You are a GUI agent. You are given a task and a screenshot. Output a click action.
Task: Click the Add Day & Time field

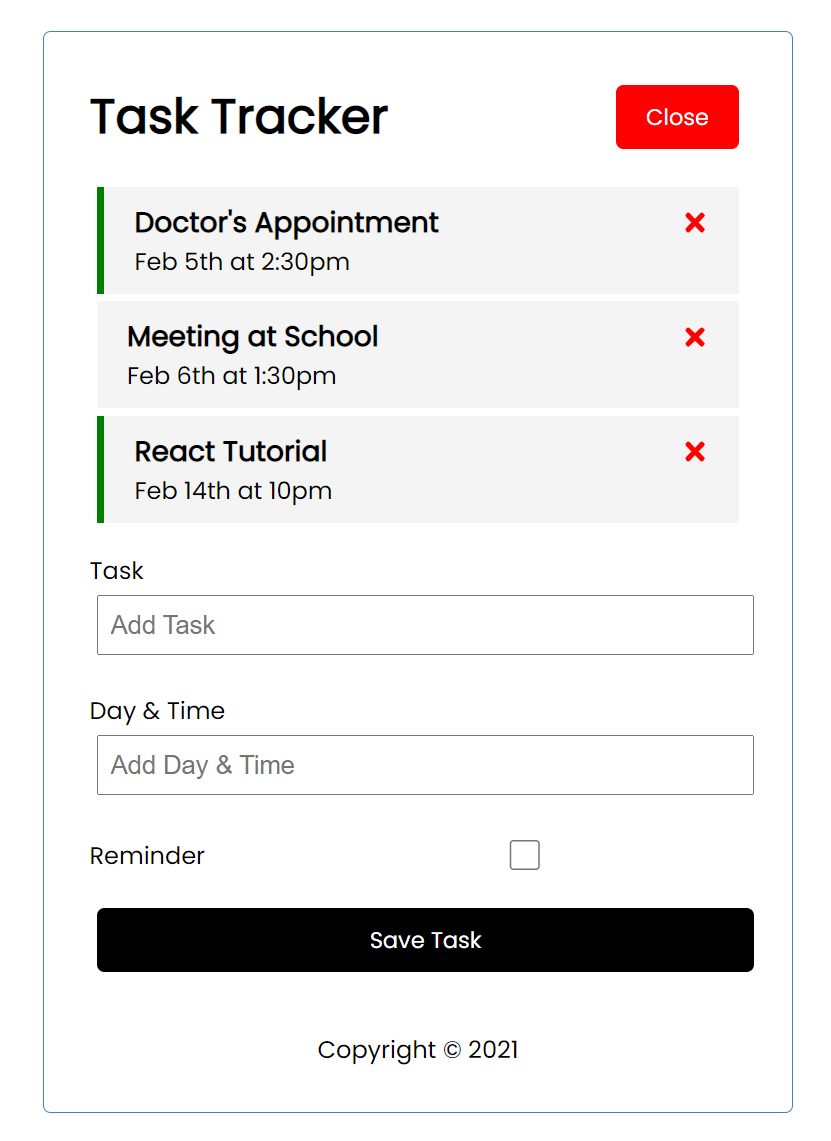425,765
